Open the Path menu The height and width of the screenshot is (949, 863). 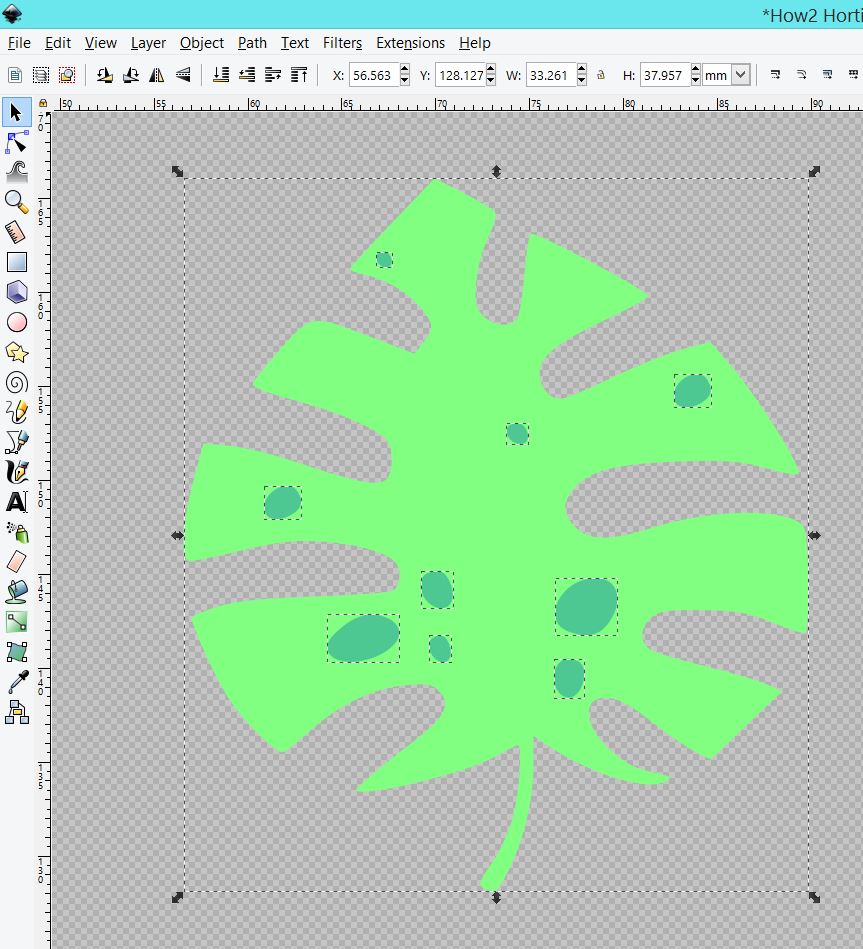(252, 43)
